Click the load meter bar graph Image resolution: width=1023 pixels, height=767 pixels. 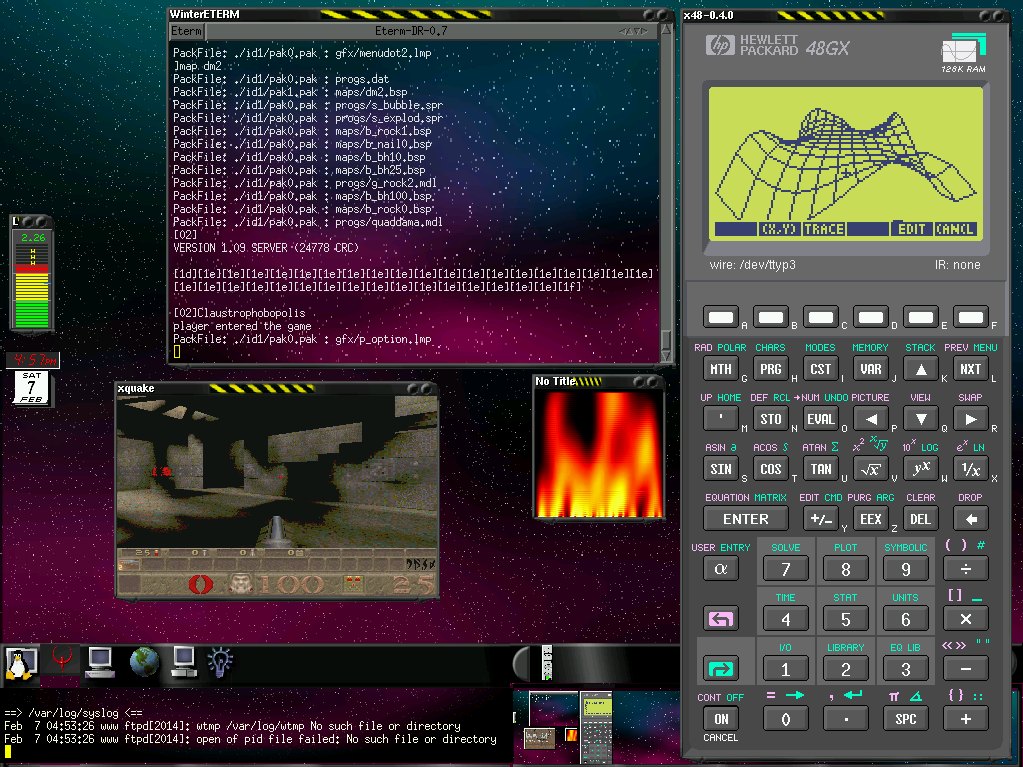31,286
